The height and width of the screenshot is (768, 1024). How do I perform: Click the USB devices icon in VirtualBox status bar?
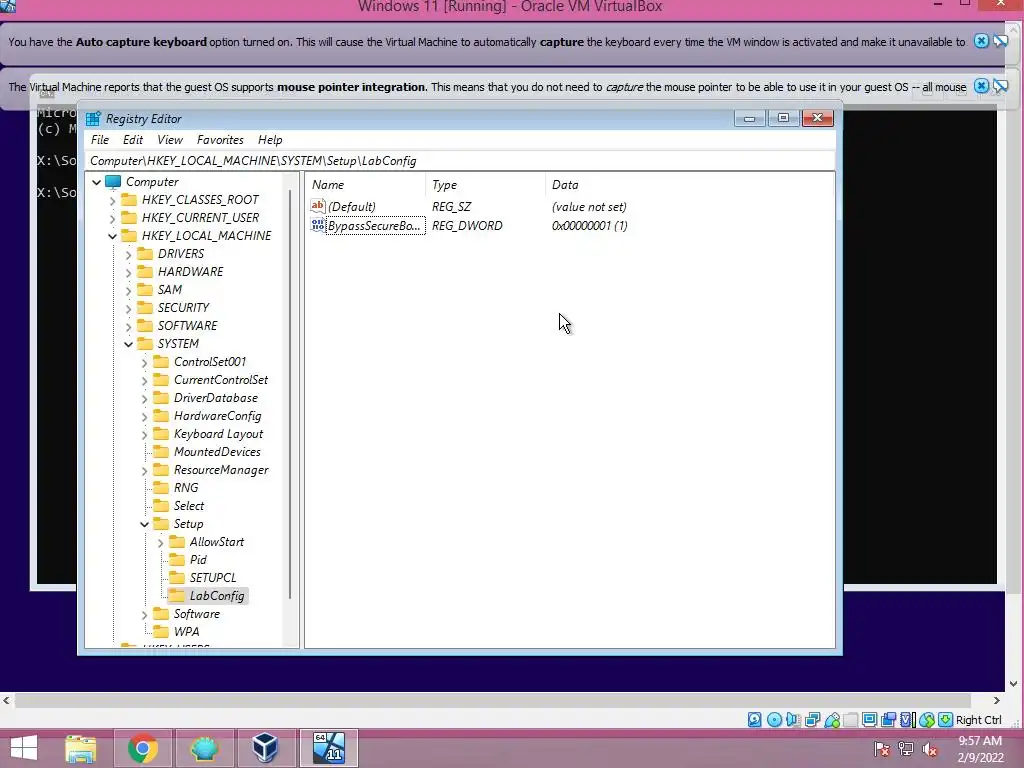point(831,720)
